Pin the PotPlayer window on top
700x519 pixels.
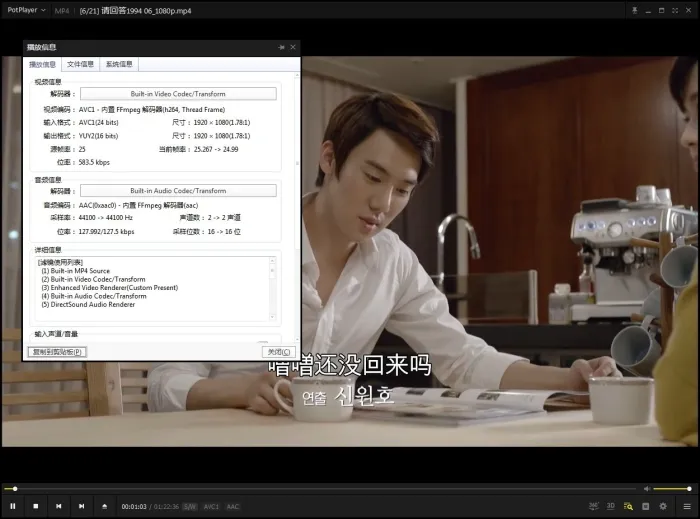coord(634,10)
